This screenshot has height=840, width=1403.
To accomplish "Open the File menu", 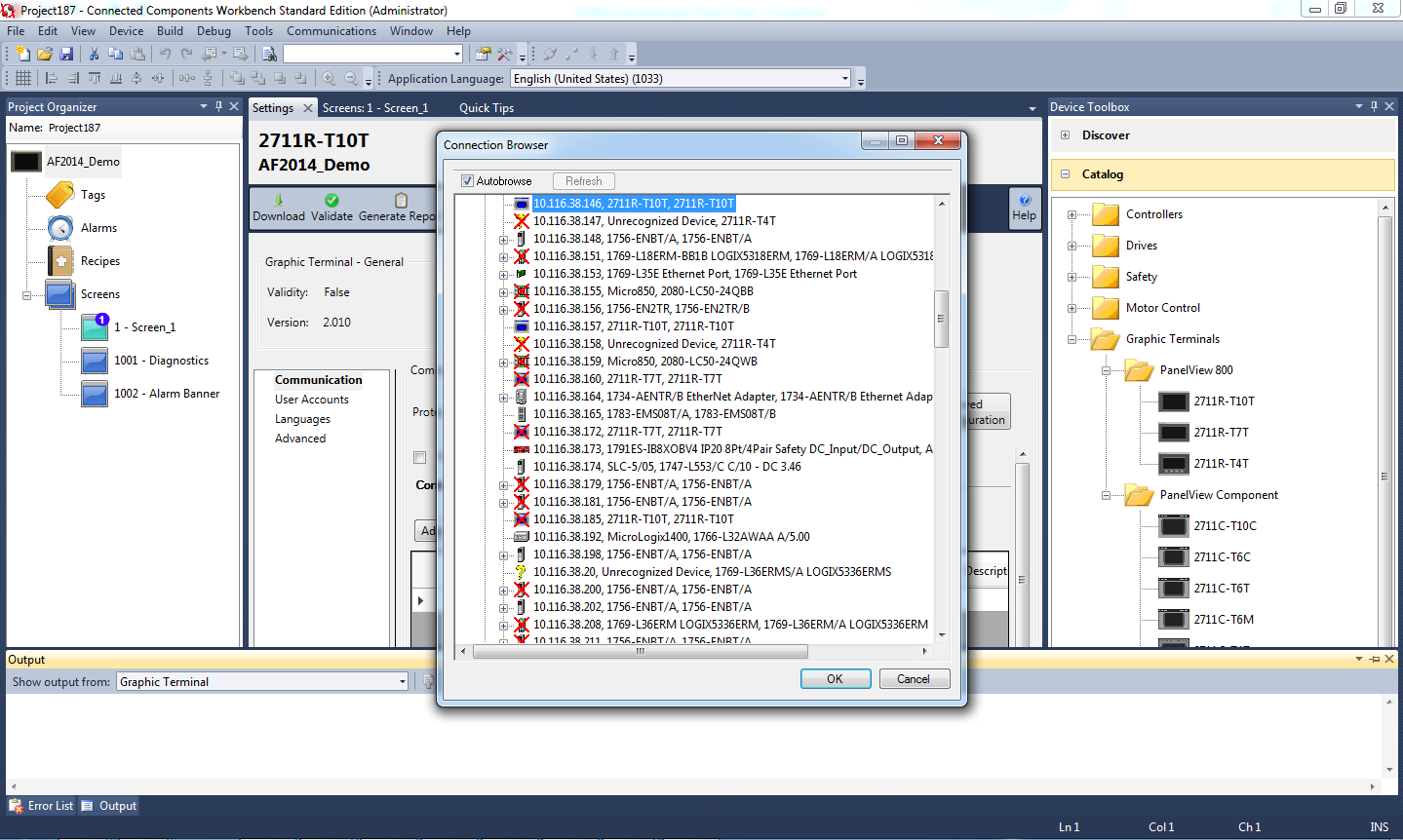I will click(16, 31).
